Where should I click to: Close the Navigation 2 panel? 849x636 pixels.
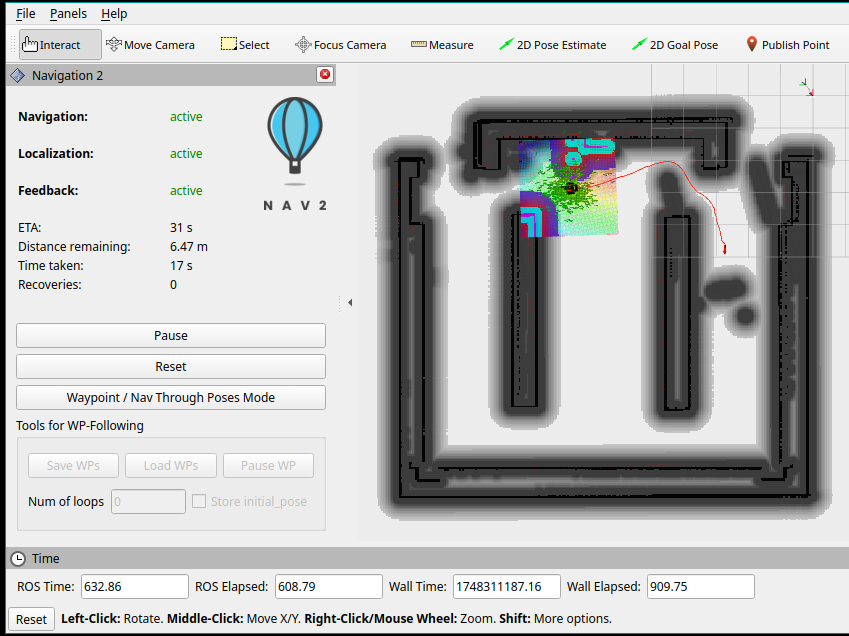[324, 75]
